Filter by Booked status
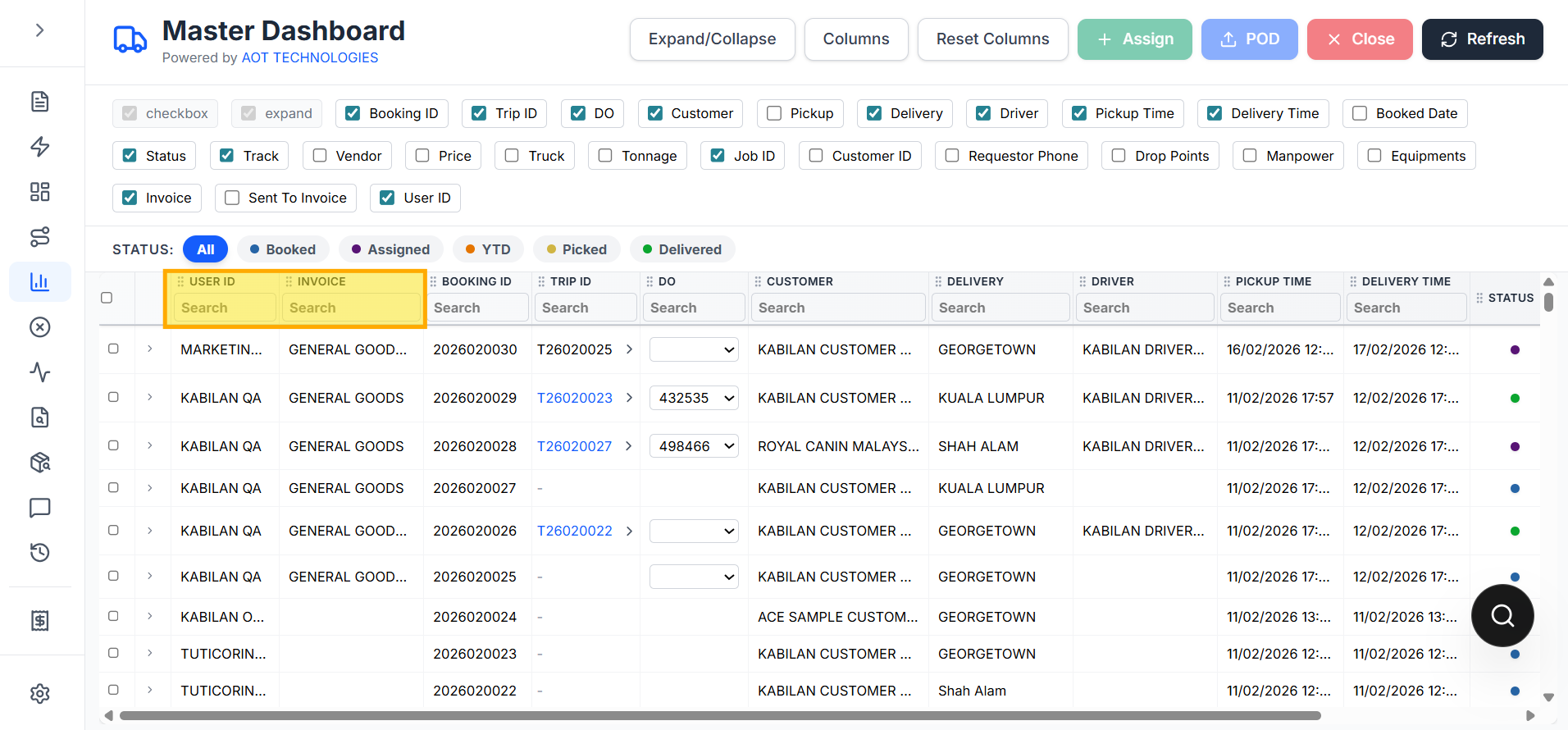 point(283,249)
